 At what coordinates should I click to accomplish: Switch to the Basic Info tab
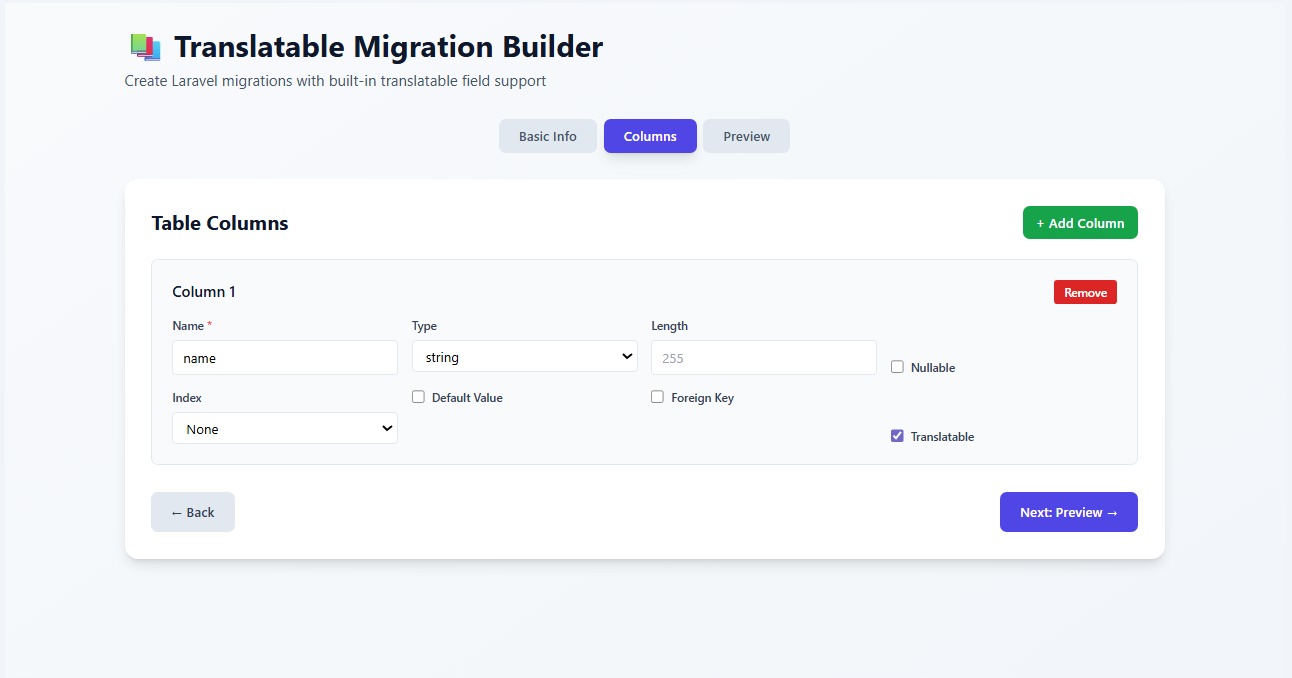[x=548, y=136]
